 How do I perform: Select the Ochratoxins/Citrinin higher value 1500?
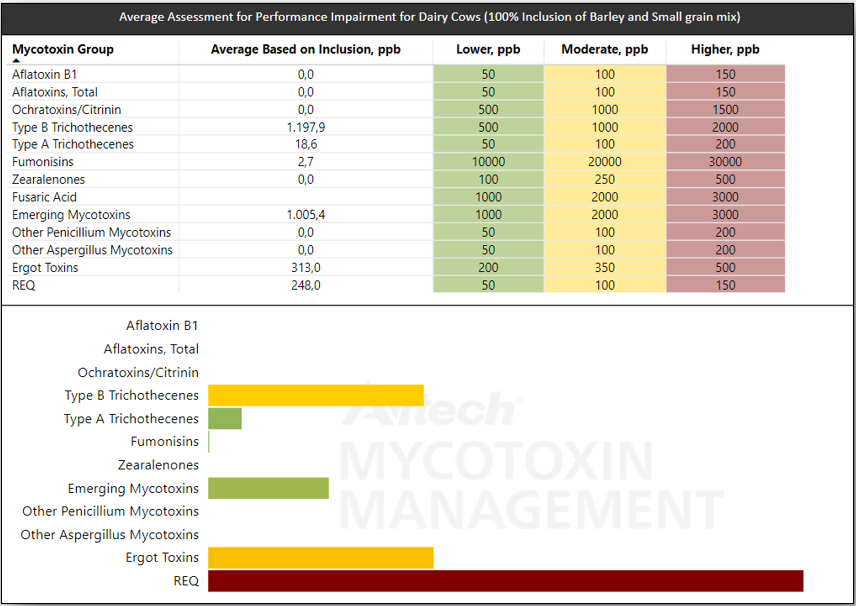pos(726,110)
